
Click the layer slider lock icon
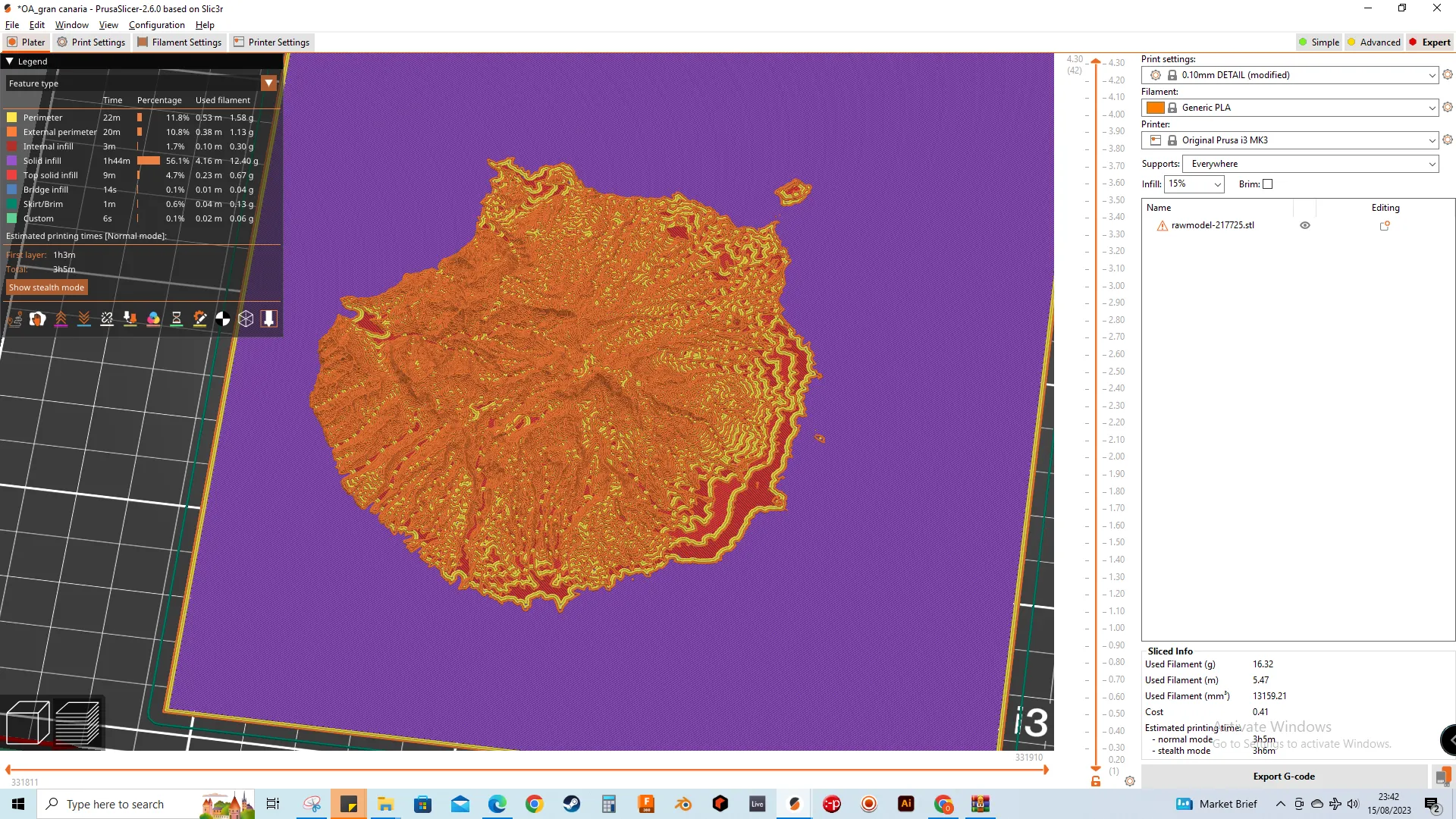pos(1096,781)
